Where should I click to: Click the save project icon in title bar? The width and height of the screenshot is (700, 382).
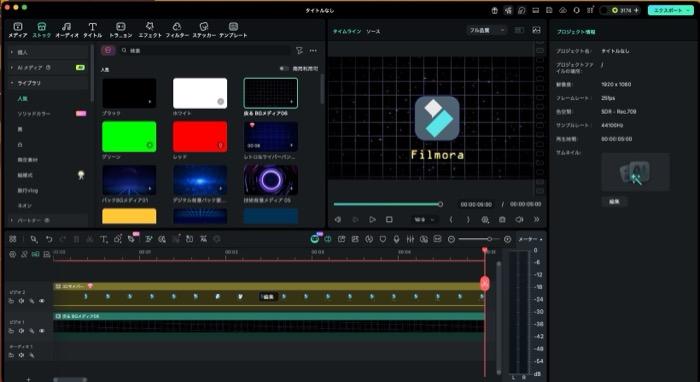click(x=549, y=10)
